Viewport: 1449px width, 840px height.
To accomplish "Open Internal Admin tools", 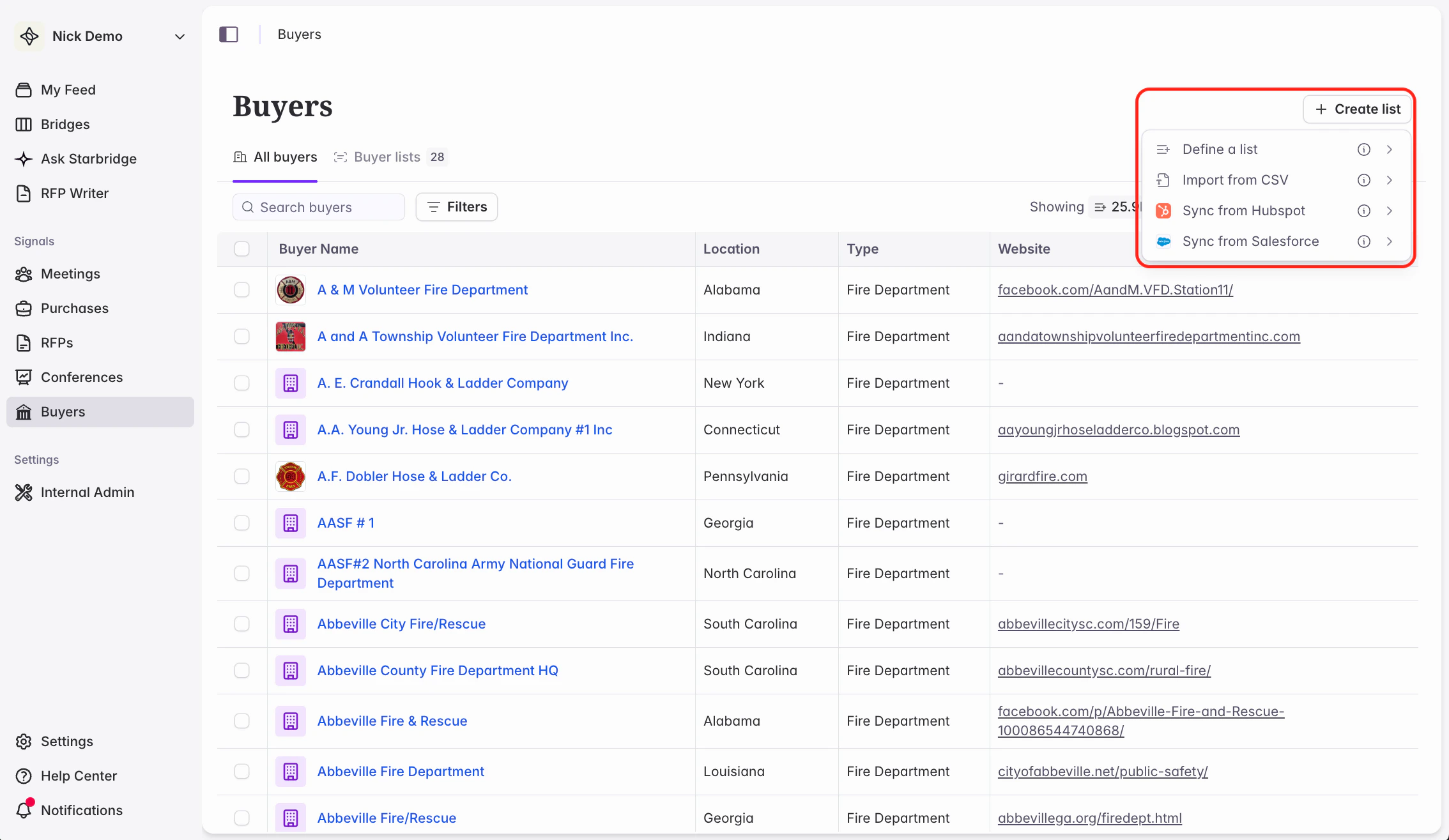I will 87,493.
